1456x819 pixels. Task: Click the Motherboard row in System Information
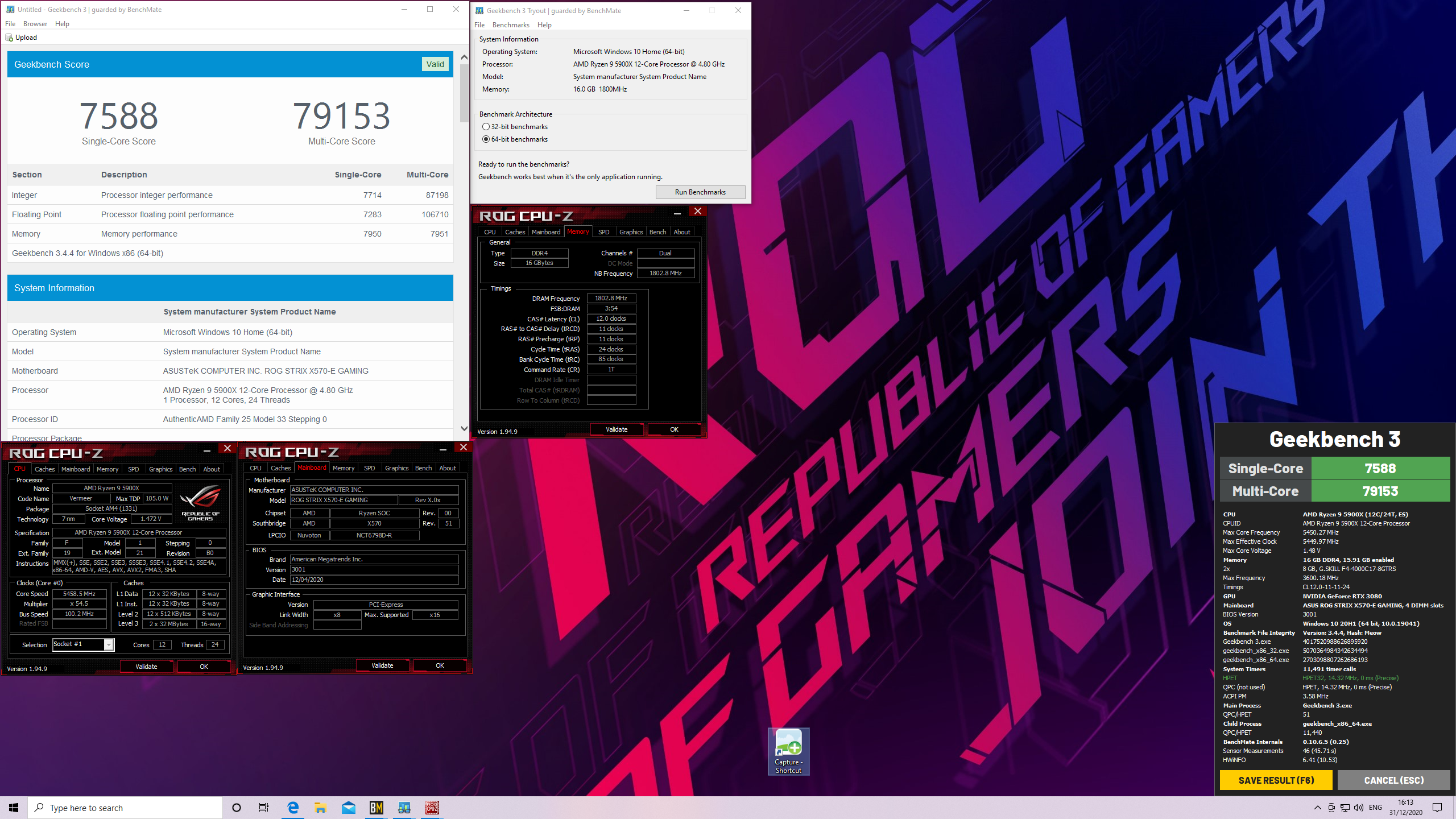click(230, 371)
